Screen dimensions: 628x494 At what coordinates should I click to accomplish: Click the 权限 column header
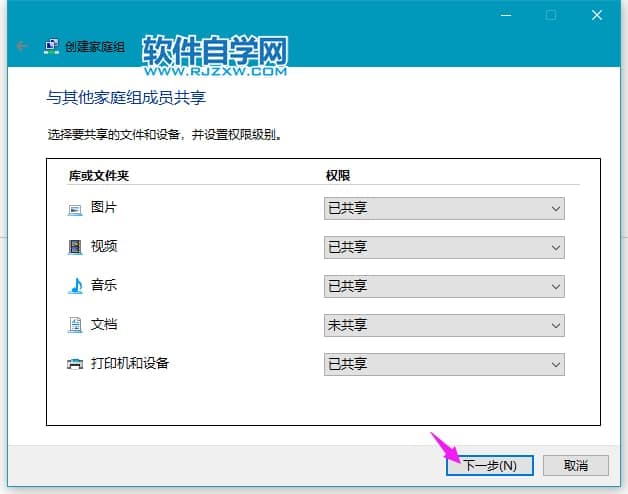338,176
